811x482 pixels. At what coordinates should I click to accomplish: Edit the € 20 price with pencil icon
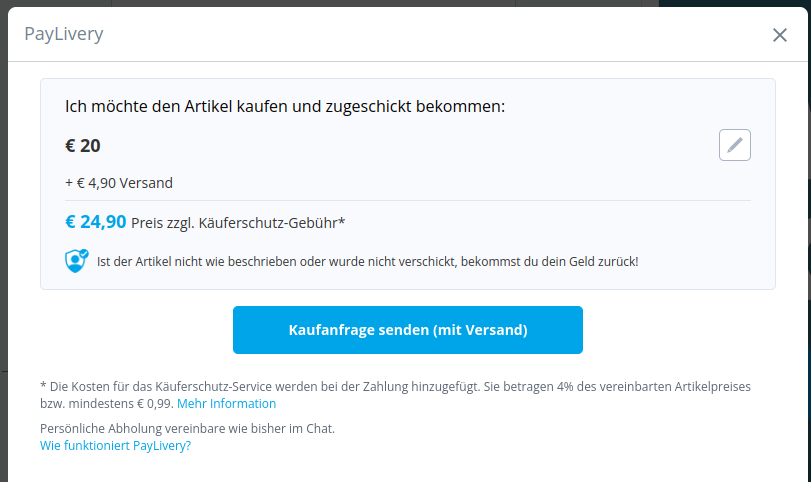[735, 145]
